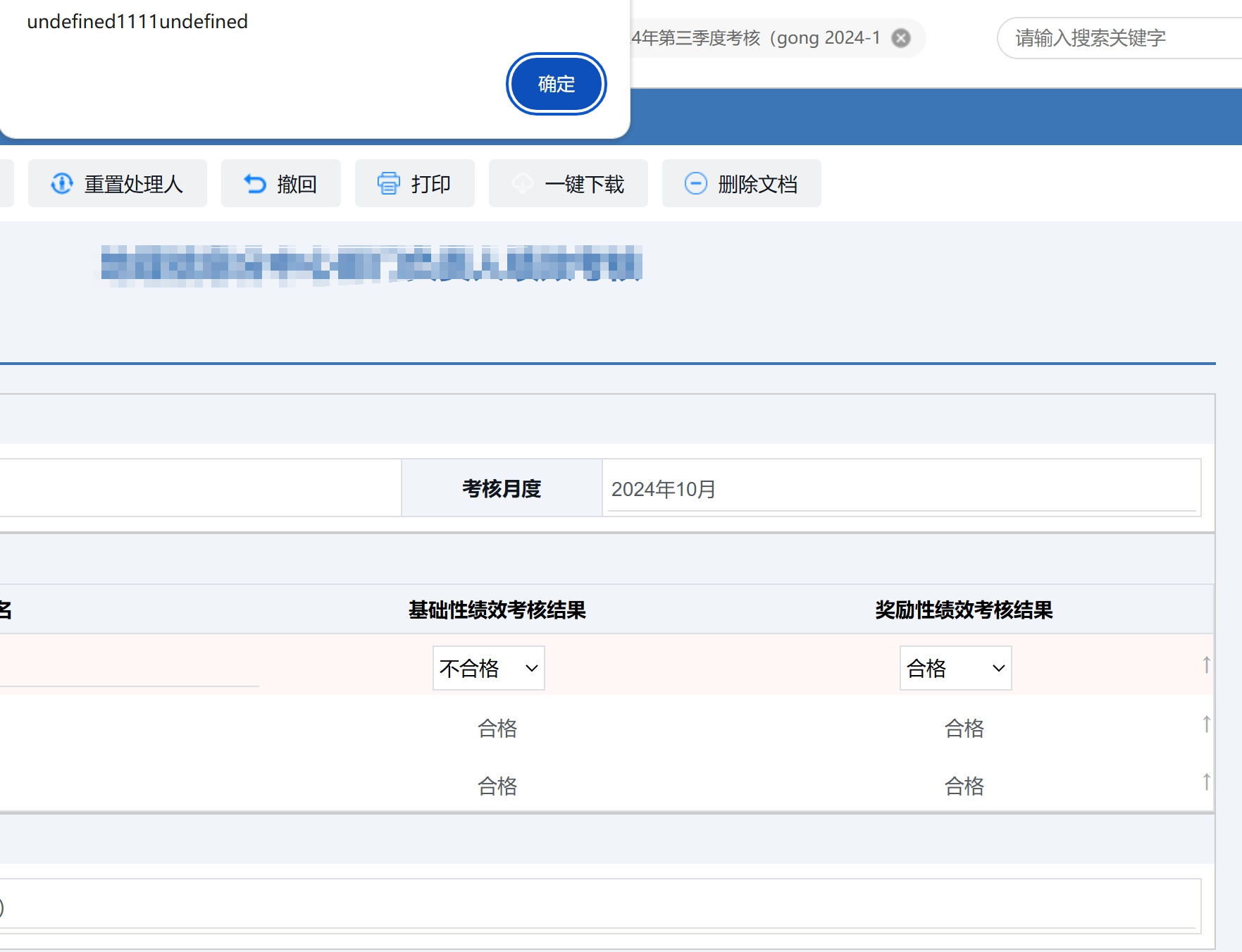Viewport: 1242px width, 952px height.
Task: Click the 打印 printer icon
Action: point(388,184)
